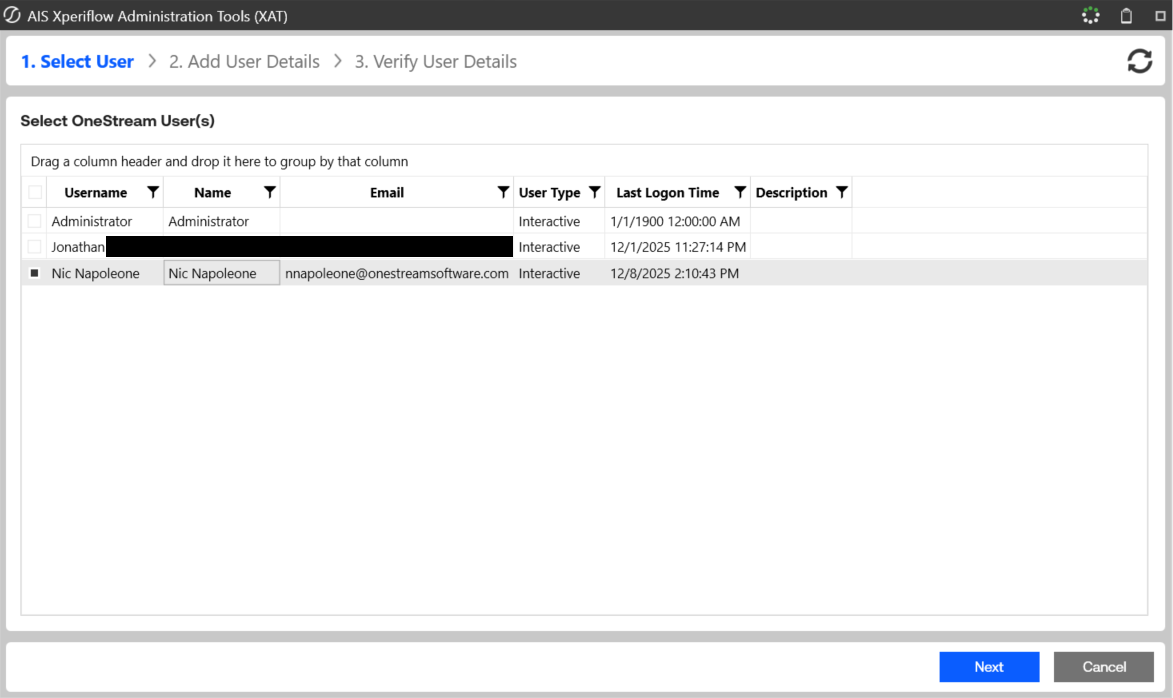Select the Jonathan username cell
The image size is (1173, 698).
pyautogui.click(x=78, y=246)
